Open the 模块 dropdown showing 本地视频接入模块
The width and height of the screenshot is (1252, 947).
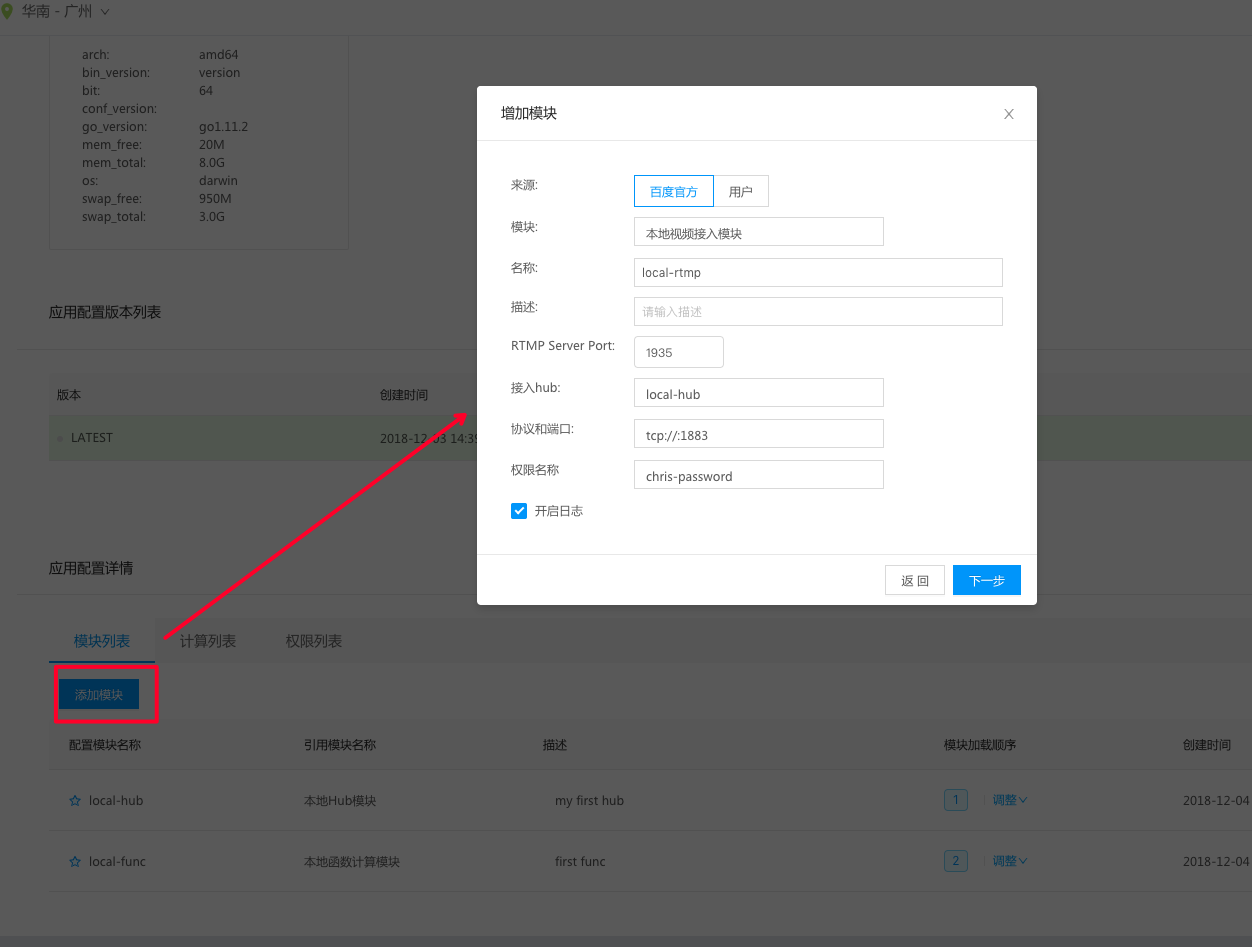pos(758,232)
